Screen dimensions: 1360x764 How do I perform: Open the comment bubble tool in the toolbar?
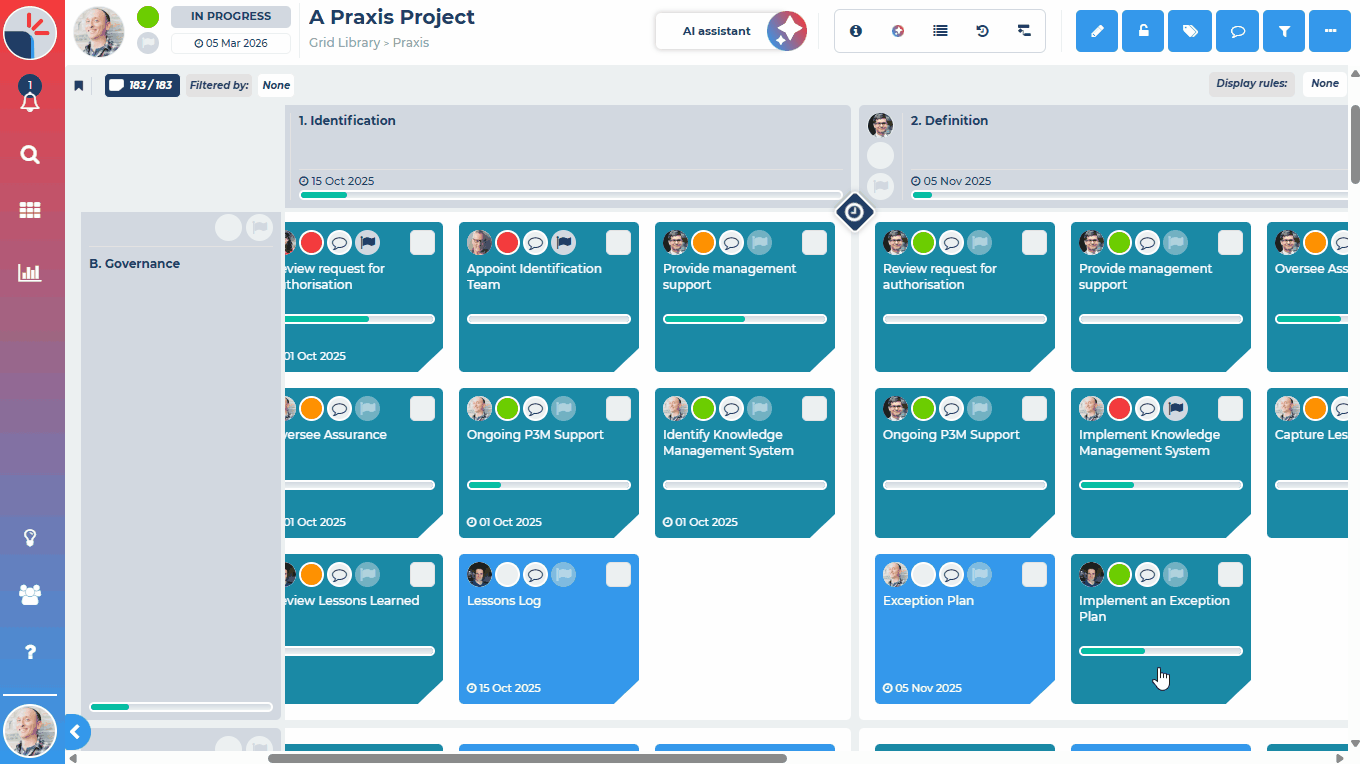tap(1237, 31)
